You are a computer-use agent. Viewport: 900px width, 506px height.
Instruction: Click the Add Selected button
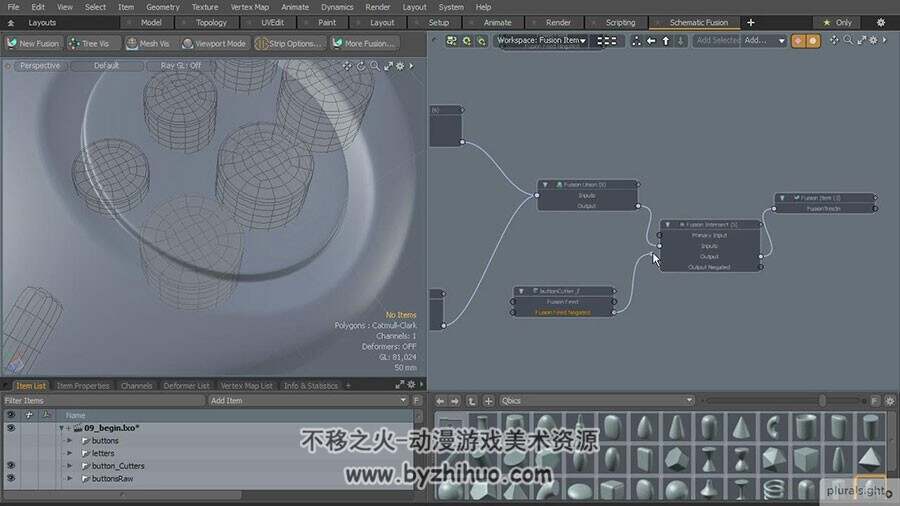[717, 41]
